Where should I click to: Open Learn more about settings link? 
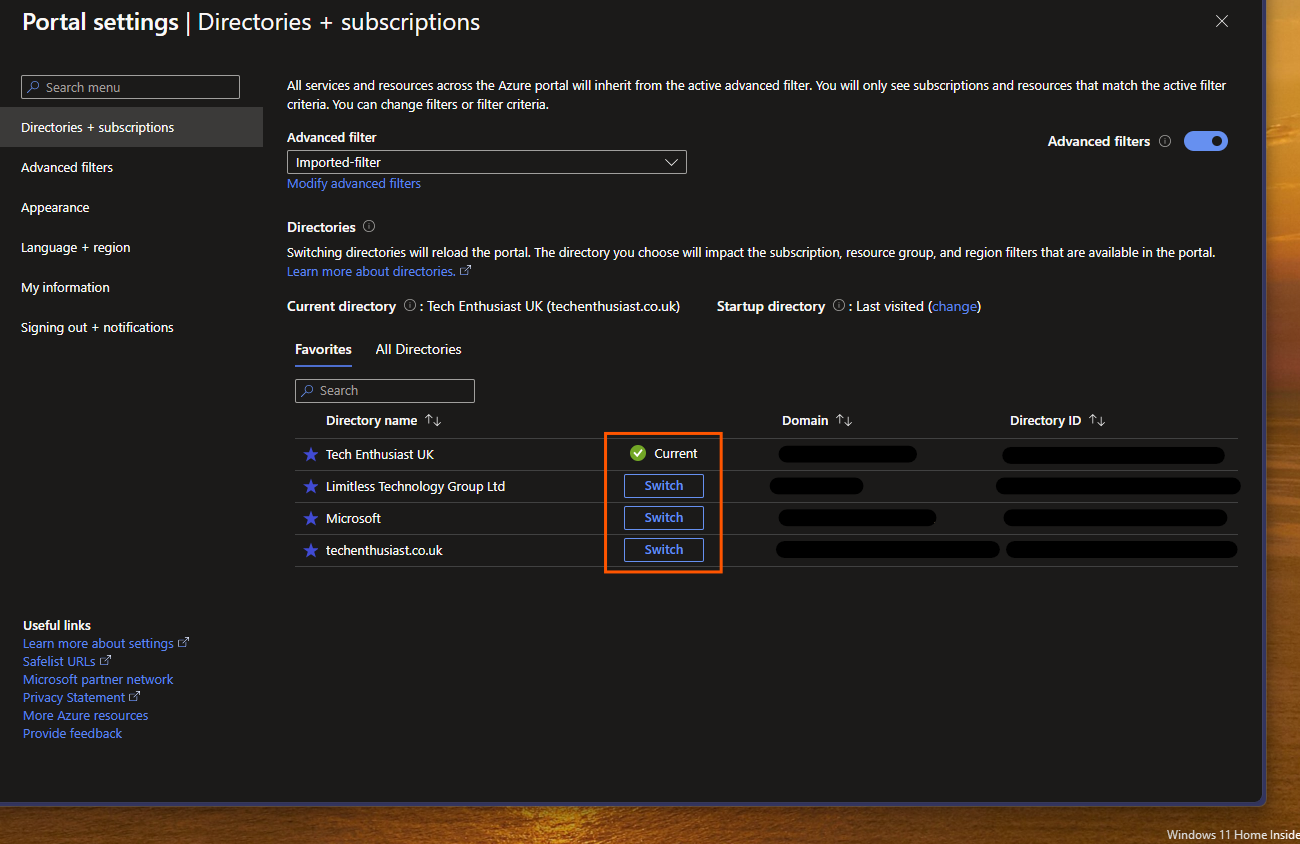click(106, 644)
